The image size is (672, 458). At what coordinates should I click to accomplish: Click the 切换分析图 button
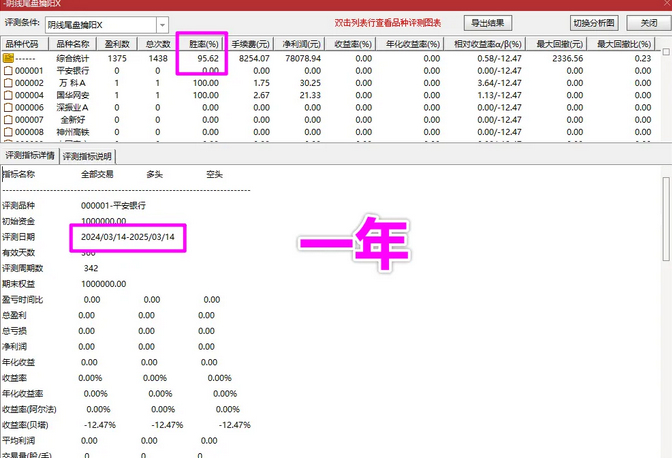[594, 23]
